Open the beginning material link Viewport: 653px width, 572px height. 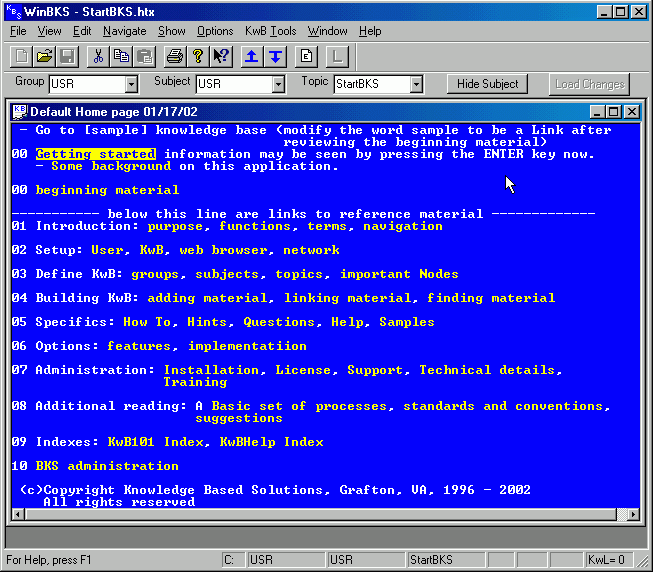(x=107, y=190)
